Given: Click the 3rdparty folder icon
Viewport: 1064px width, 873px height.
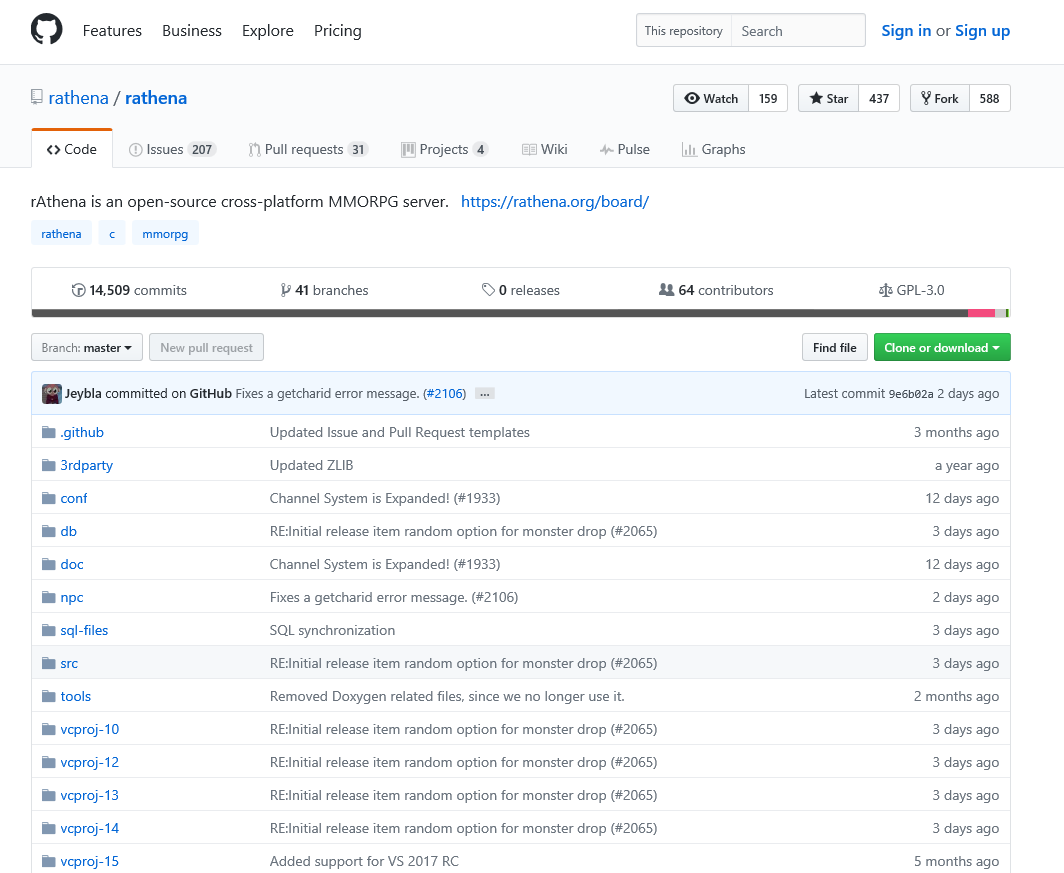Looking at the screenshot, I should tap(48, 465).
